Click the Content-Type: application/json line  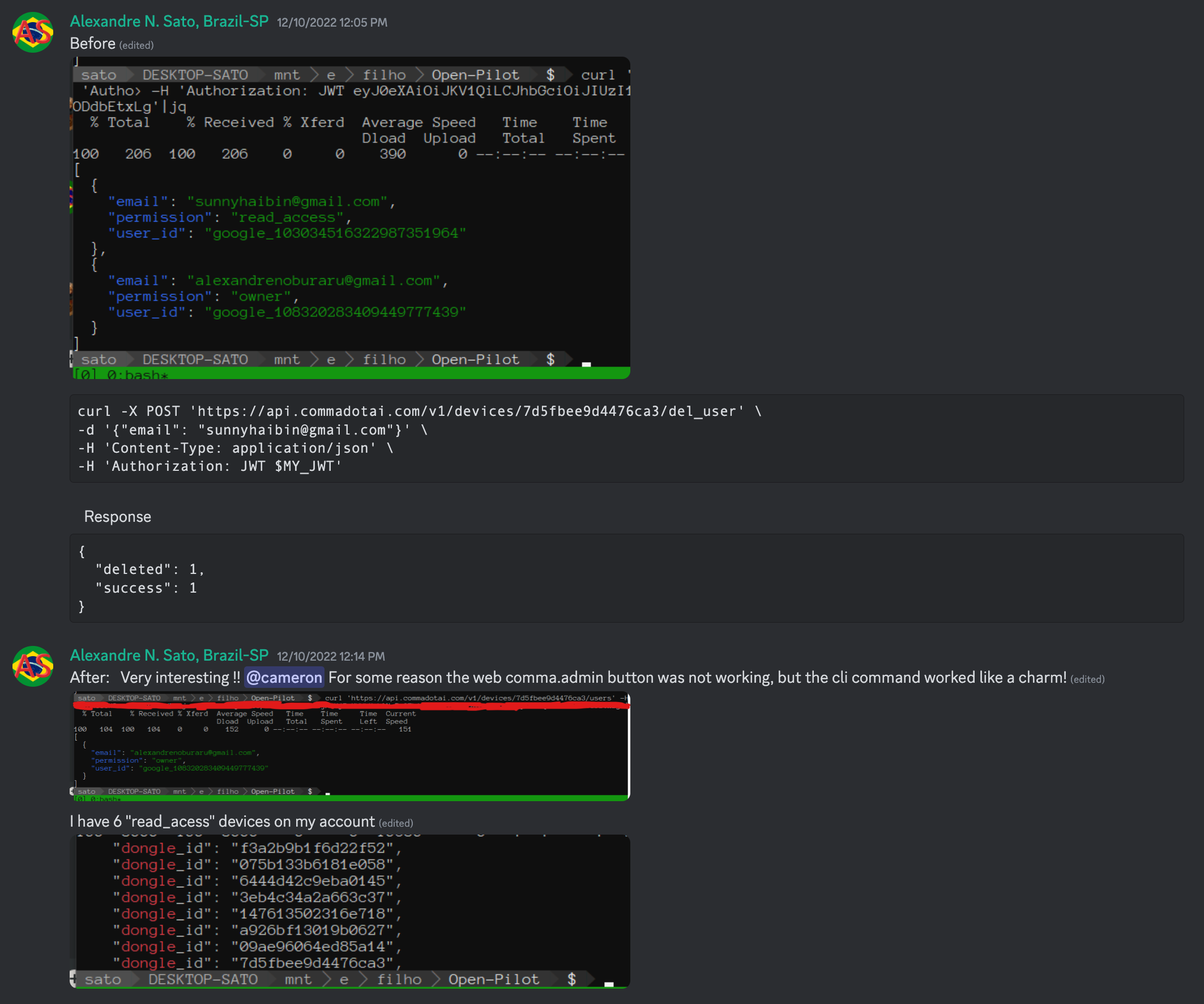point(236,448)
